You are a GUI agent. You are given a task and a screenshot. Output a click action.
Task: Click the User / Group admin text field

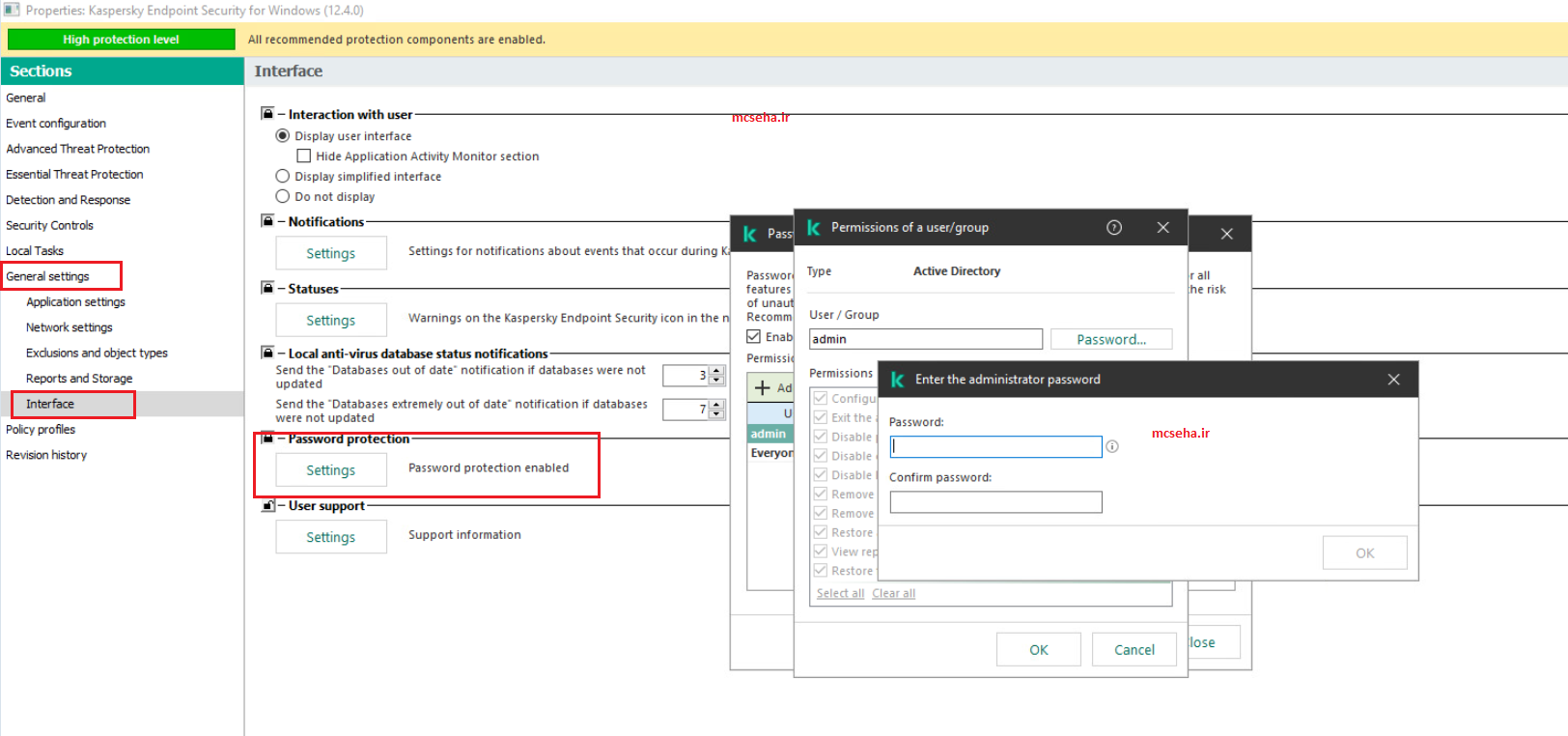click(926, 339)
